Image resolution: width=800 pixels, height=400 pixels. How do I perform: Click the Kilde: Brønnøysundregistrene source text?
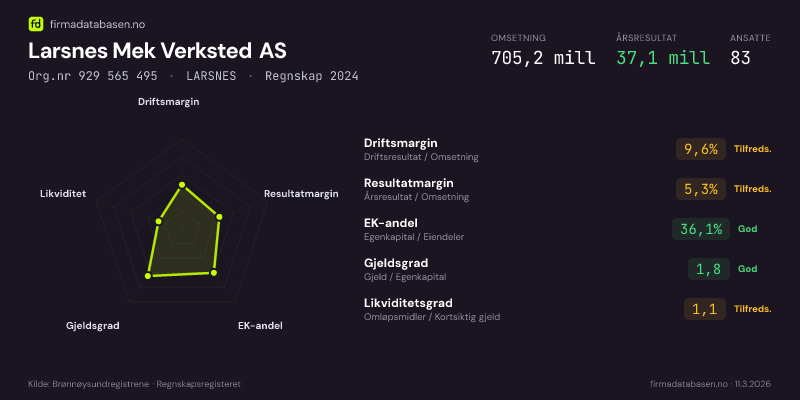(134, 384)
